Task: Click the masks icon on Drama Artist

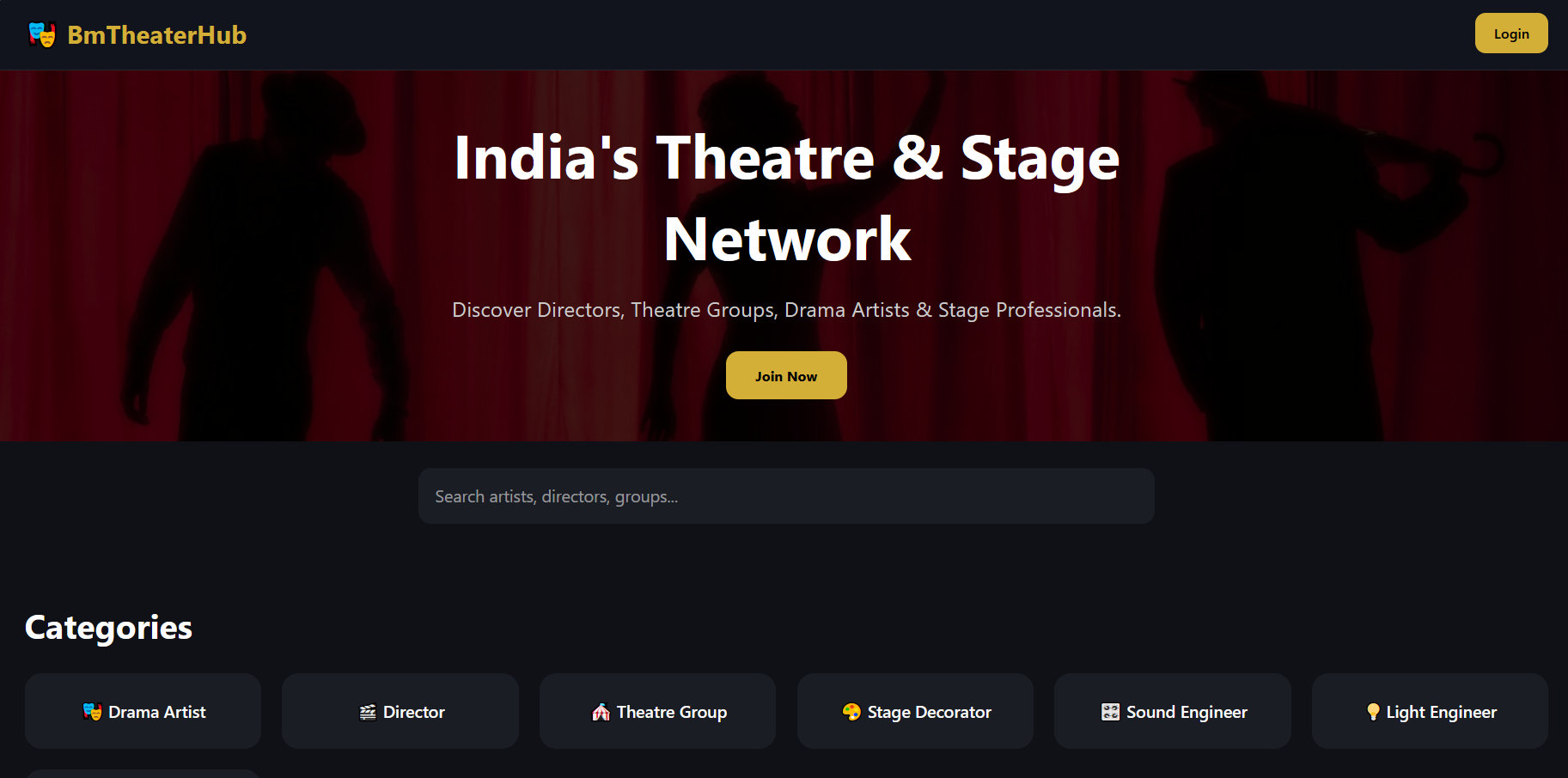Action: click(x=92, y=712)
